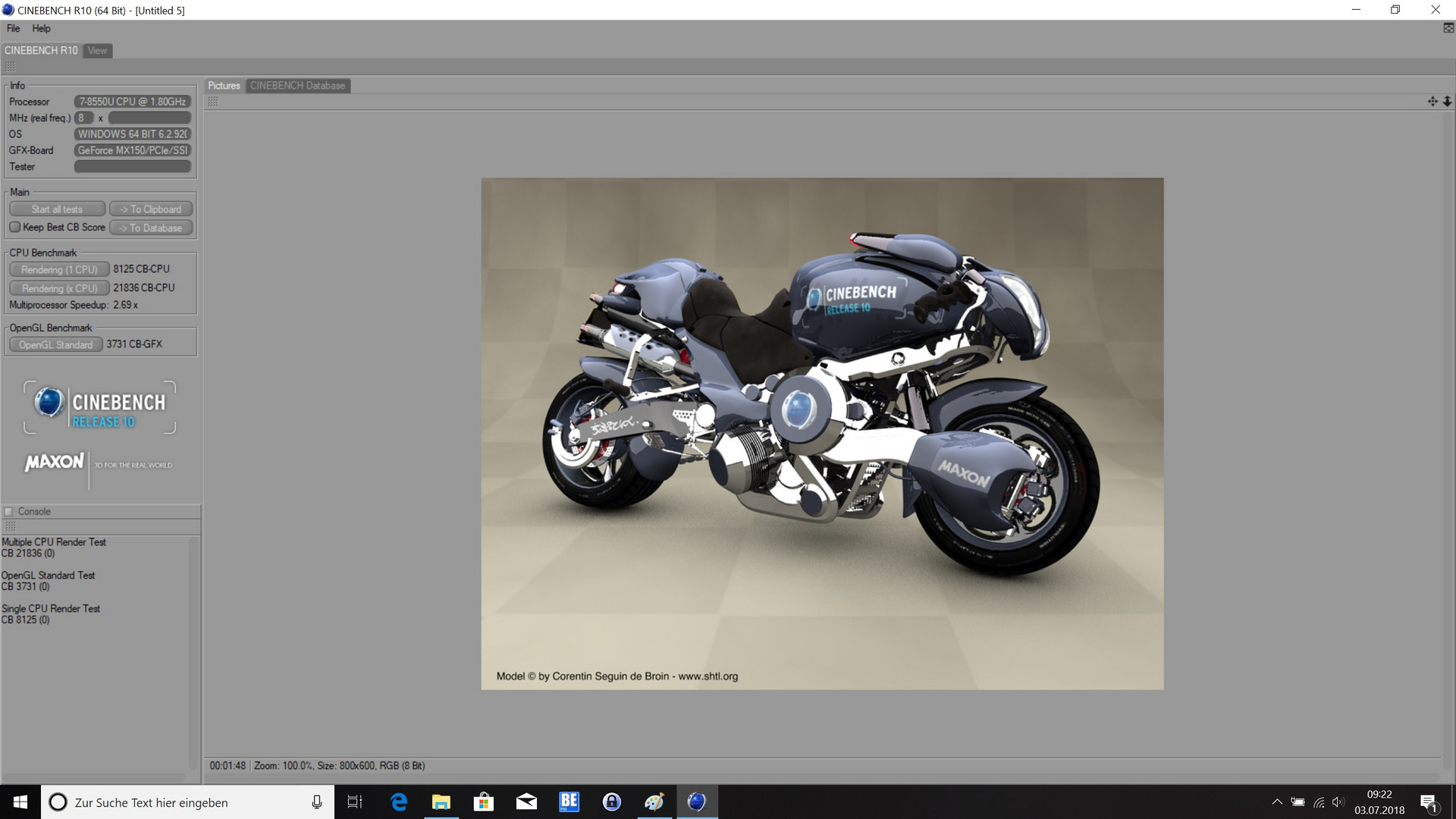
Task: Click the panel grip handle below Pictures tab
Action: [213, 102]
